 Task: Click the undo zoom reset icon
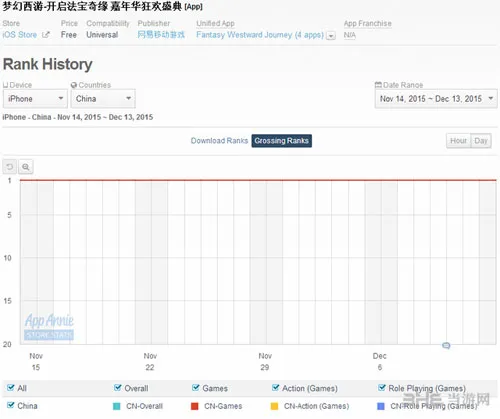10,167
